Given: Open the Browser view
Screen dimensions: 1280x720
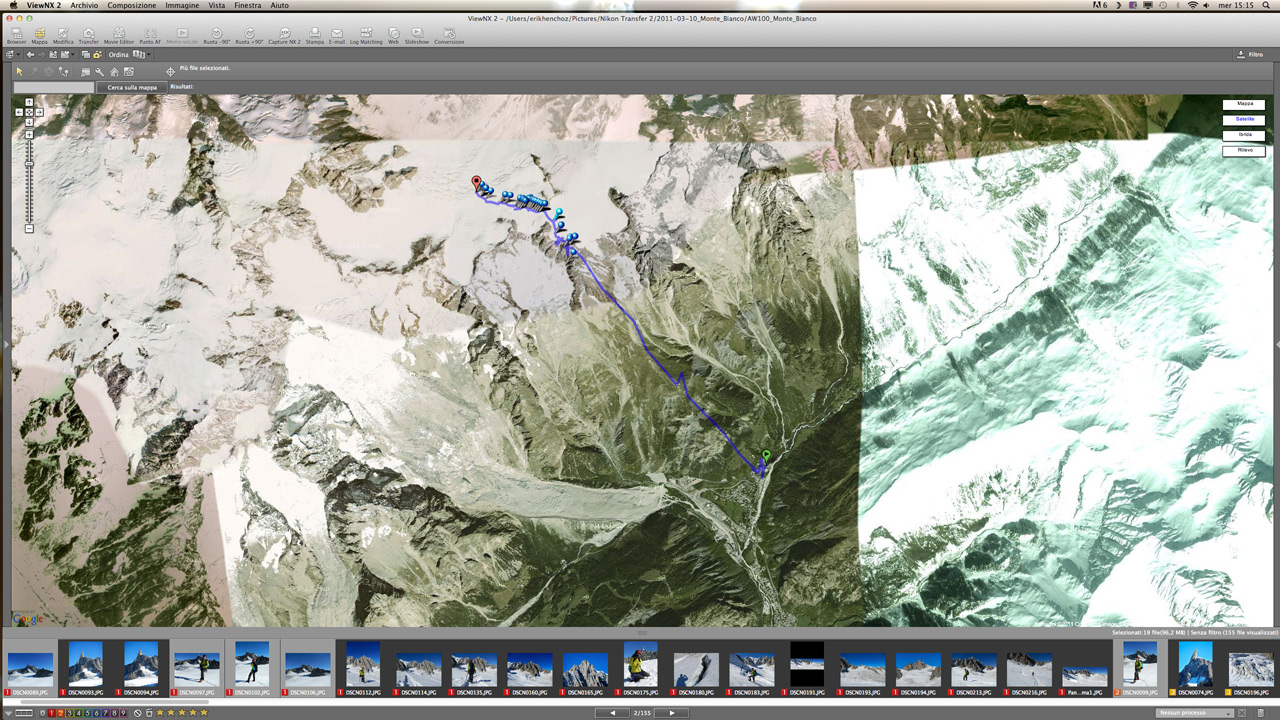Looking at the screenshot, I should pos(16,36).
